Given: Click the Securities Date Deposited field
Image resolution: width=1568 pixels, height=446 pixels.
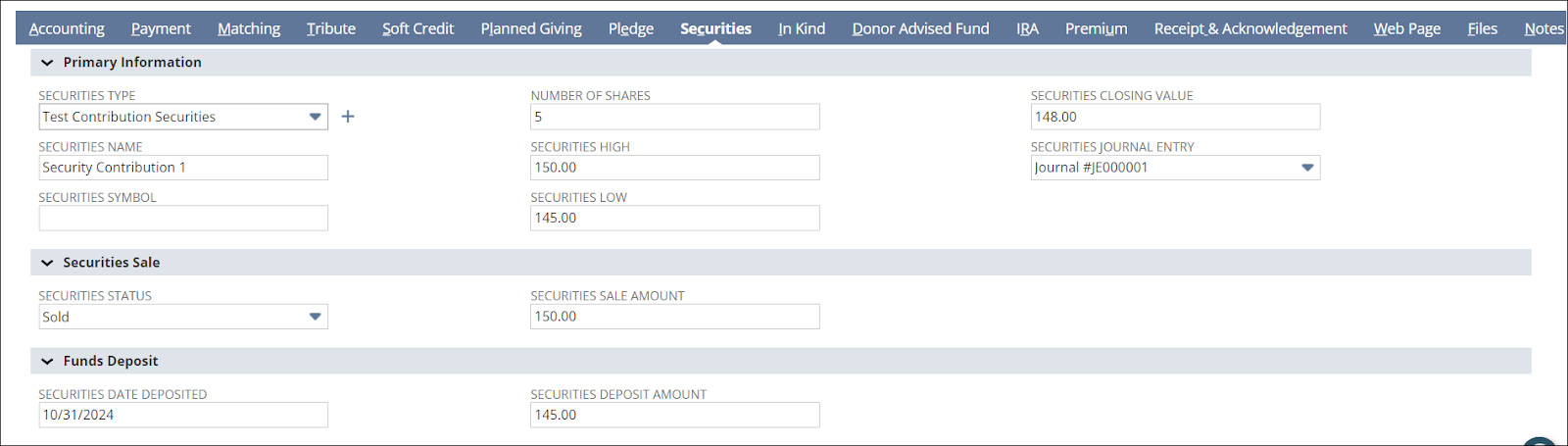Looking at the screenshot, I should point(183,415).
